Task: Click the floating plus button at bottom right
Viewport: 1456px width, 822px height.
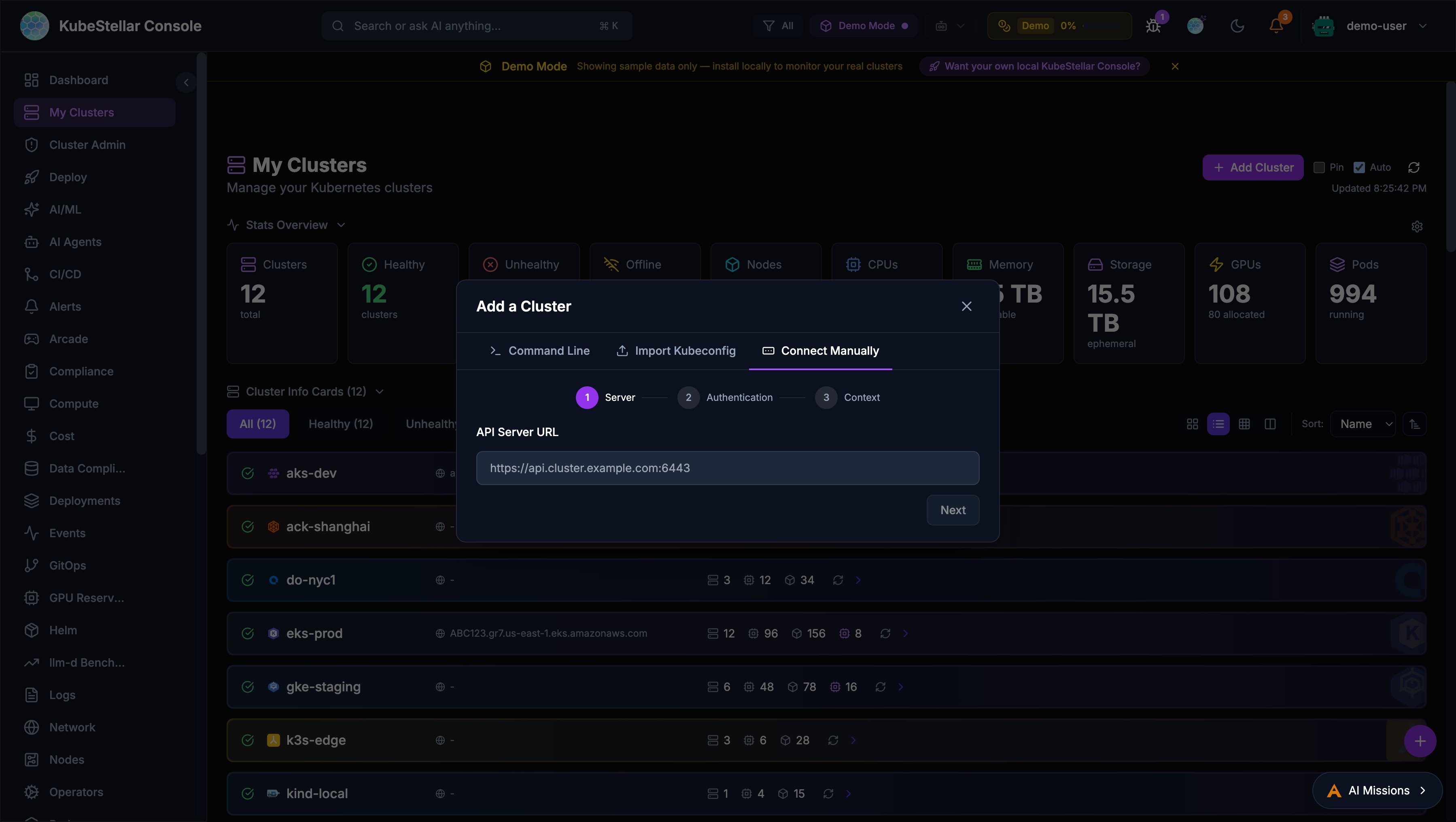Action: pyautogui.click(x=1420, y=741)
